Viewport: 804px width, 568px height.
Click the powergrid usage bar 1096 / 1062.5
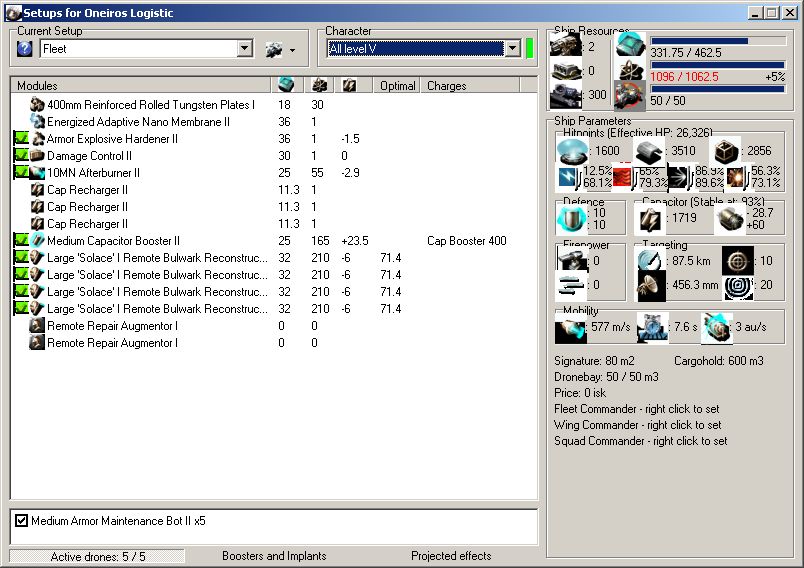(x=718, y=65)
